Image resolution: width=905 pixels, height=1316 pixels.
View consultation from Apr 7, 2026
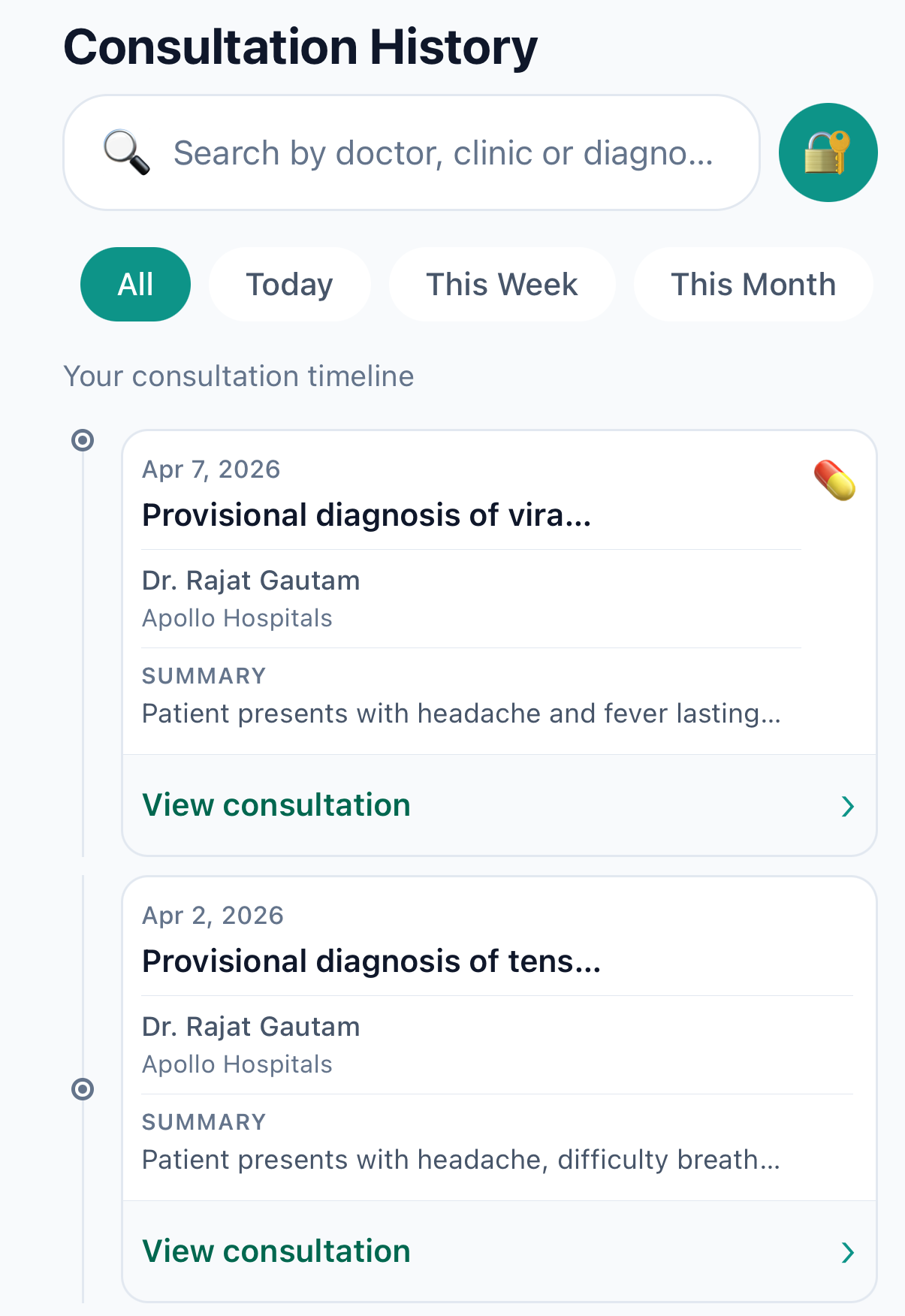point(276,805)
